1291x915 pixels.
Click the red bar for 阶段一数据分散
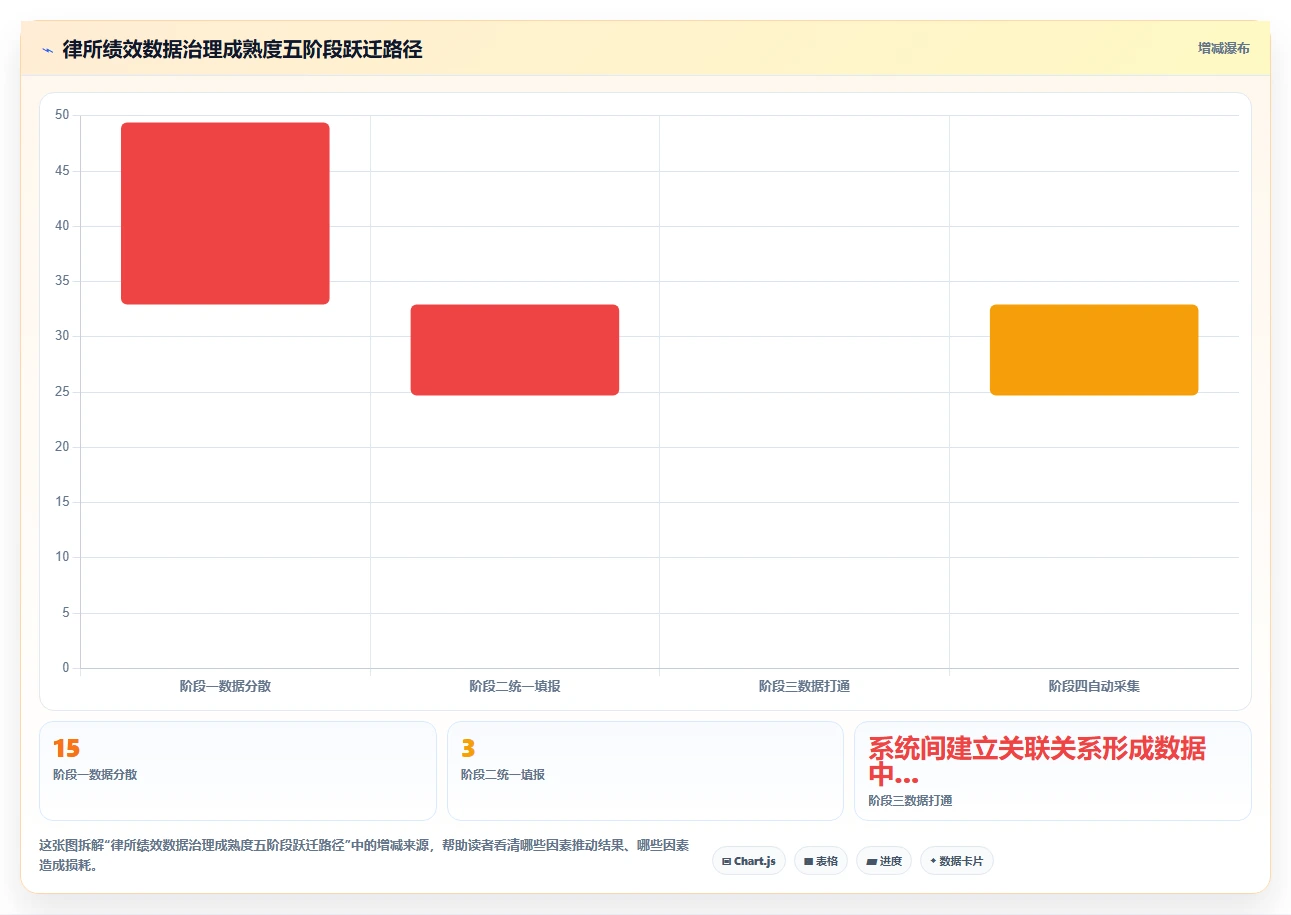click(x=225, y=213)
